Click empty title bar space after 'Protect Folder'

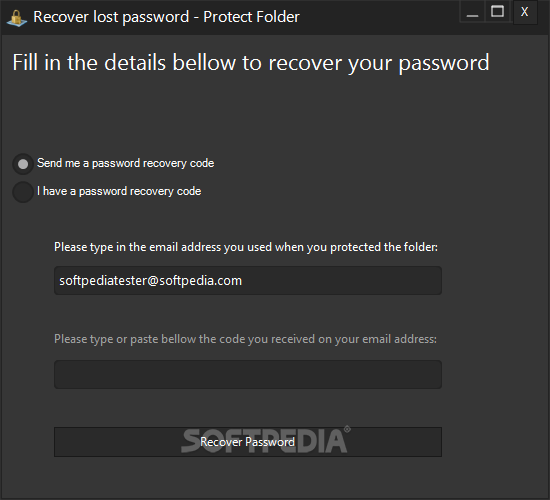click(379, 17)
